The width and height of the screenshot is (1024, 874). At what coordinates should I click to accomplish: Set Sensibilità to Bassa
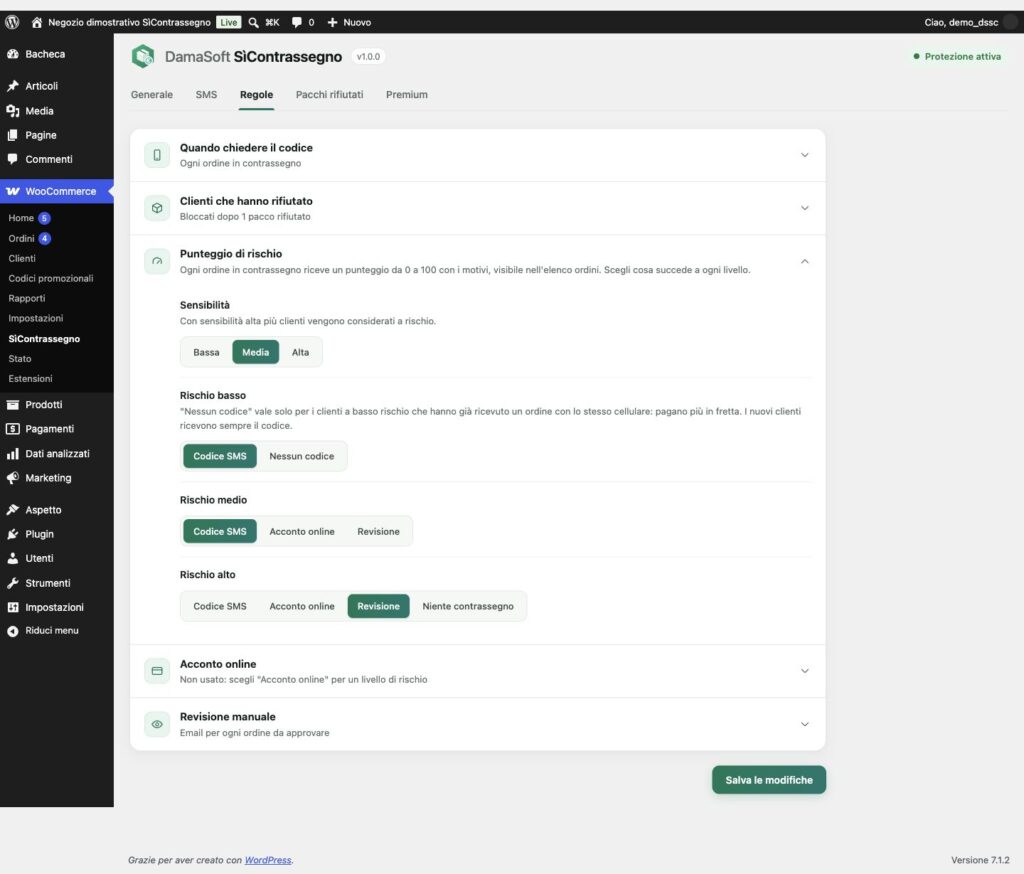click(x=206, y=352)
